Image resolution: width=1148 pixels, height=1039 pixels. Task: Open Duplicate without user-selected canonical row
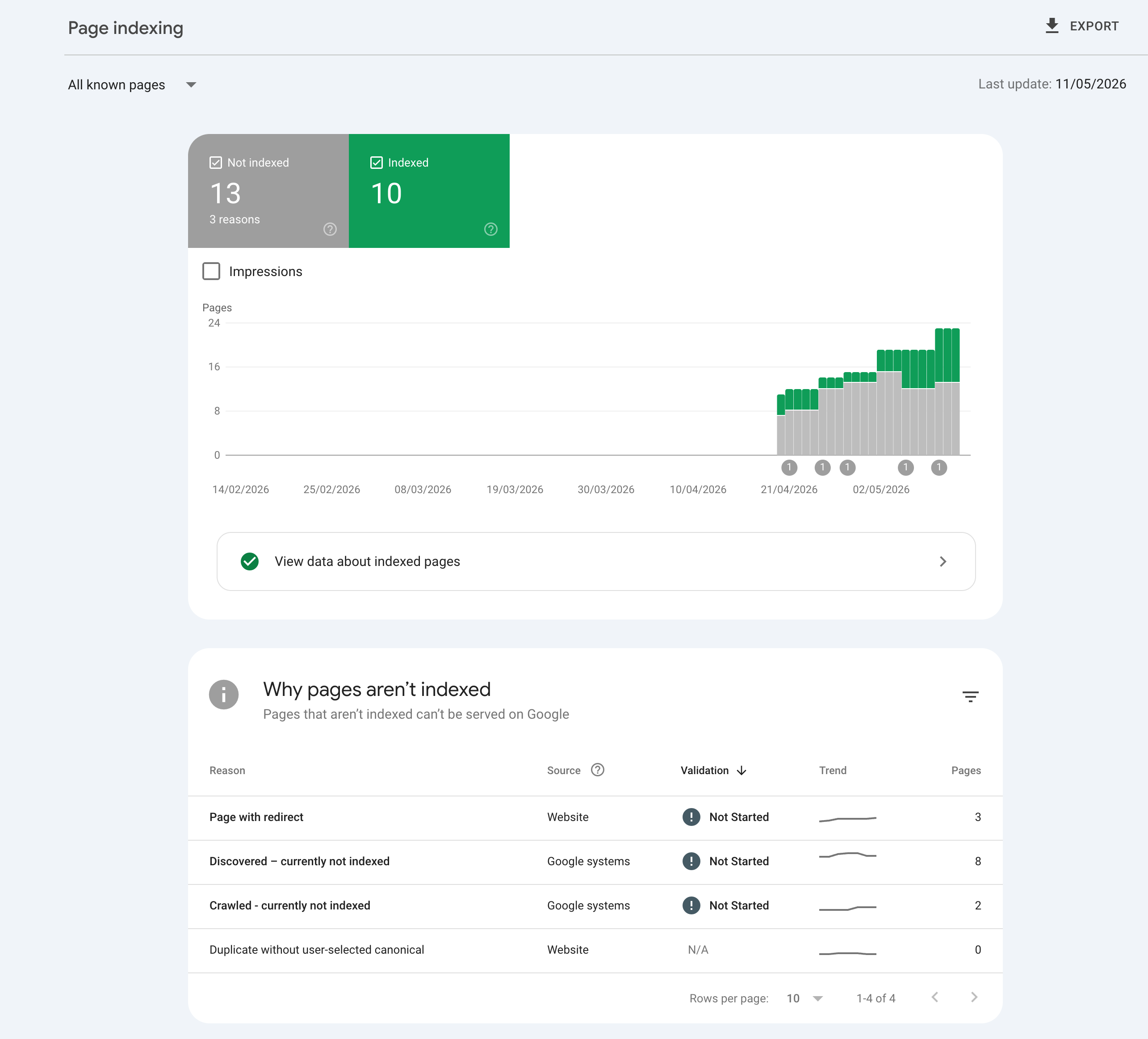coord(595,950)
